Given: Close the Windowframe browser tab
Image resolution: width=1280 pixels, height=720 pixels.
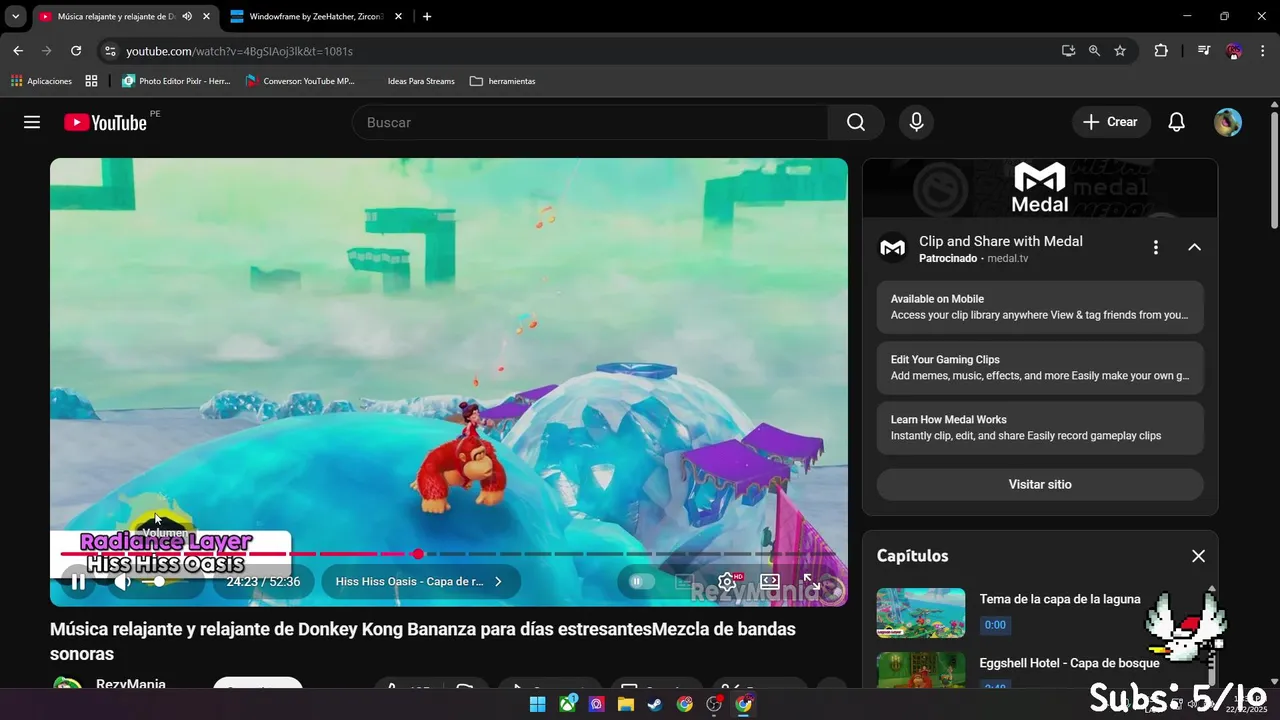Looking at the screenshot, I should (x=398, y=17).
